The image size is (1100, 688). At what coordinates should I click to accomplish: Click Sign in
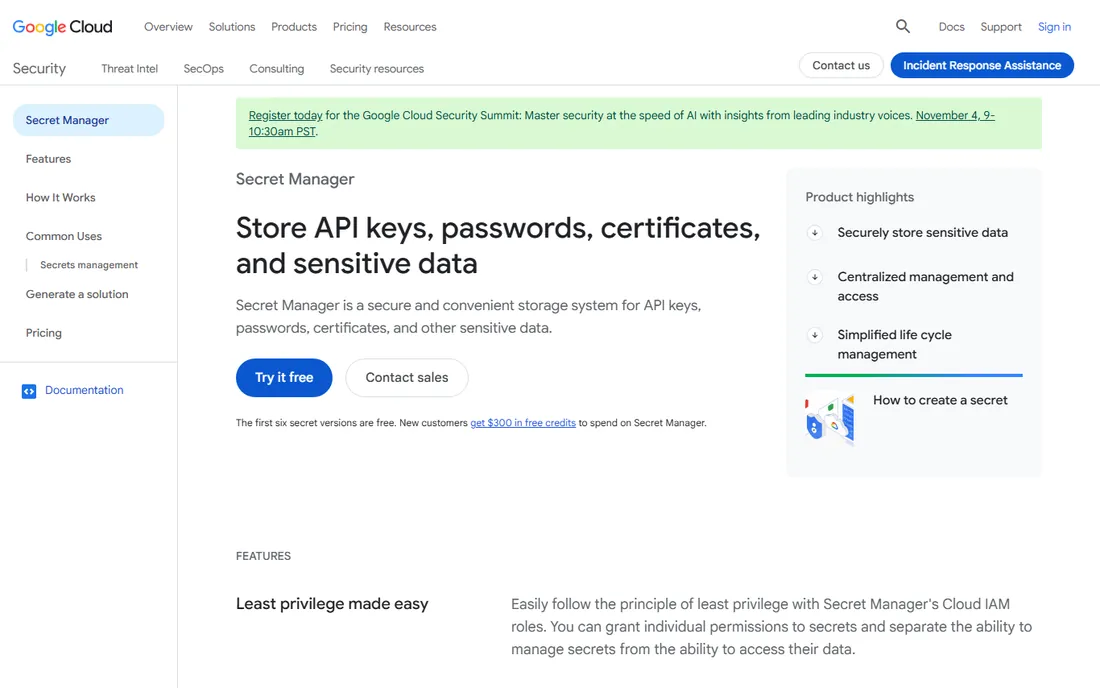tap(1054, 27)
